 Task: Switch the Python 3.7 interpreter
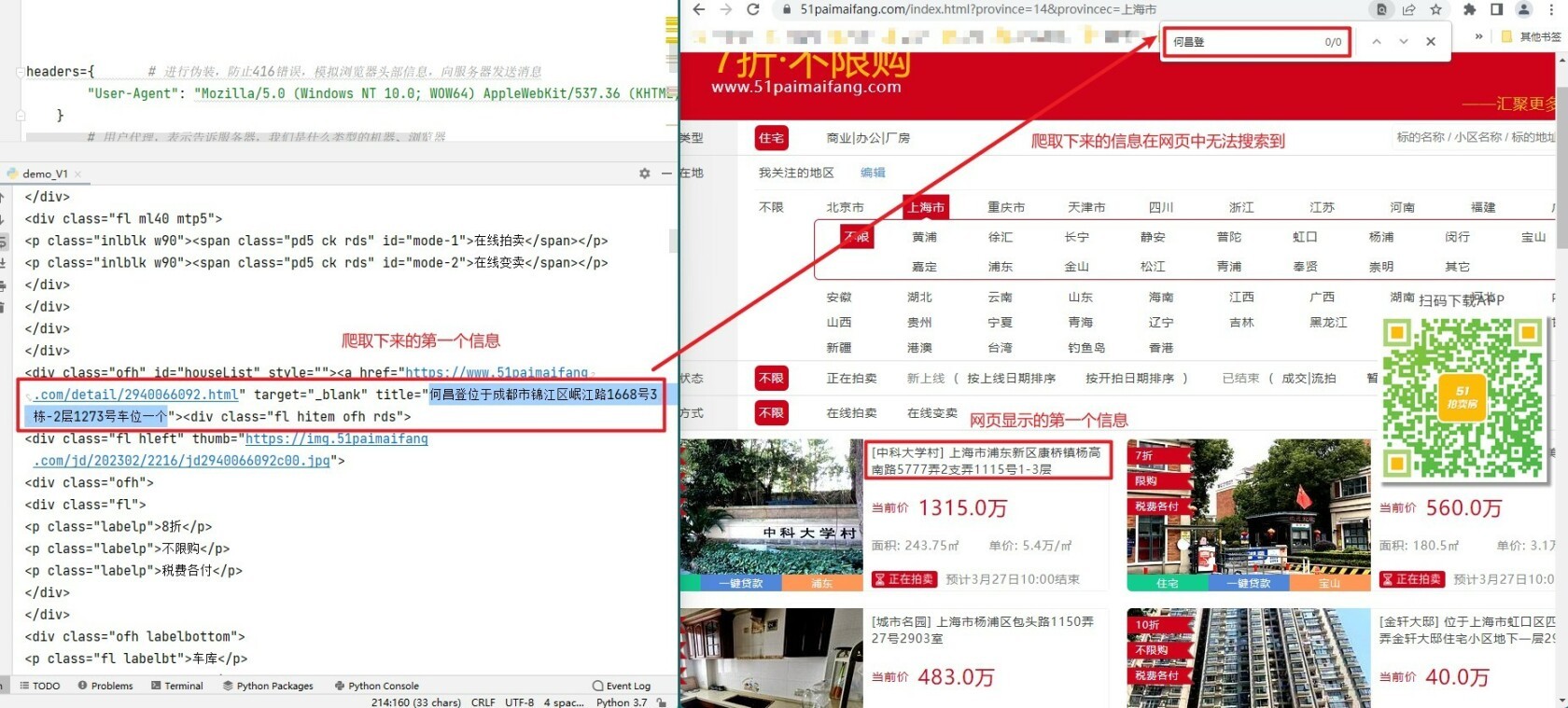point(622,702)
